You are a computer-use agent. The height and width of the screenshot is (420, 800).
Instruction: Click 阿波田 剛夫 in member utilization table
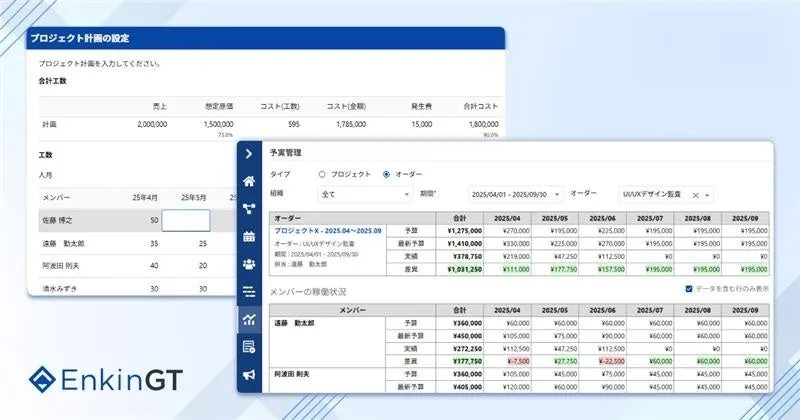[292, 374]
